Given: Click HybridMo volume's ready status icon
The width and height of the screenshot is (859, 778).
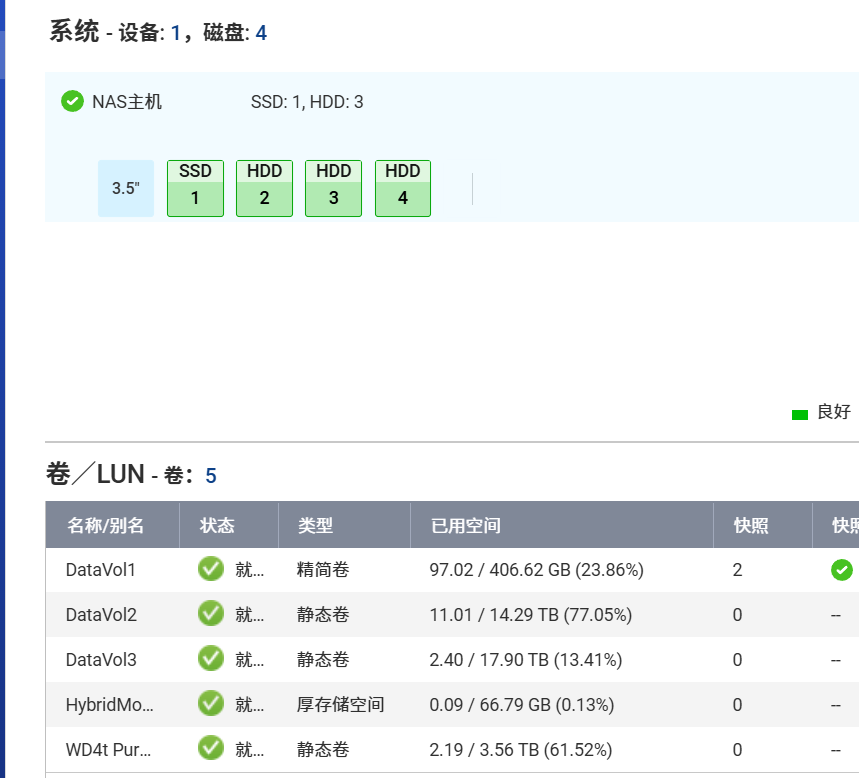Looking at the screenshot, I should point(210,704).
